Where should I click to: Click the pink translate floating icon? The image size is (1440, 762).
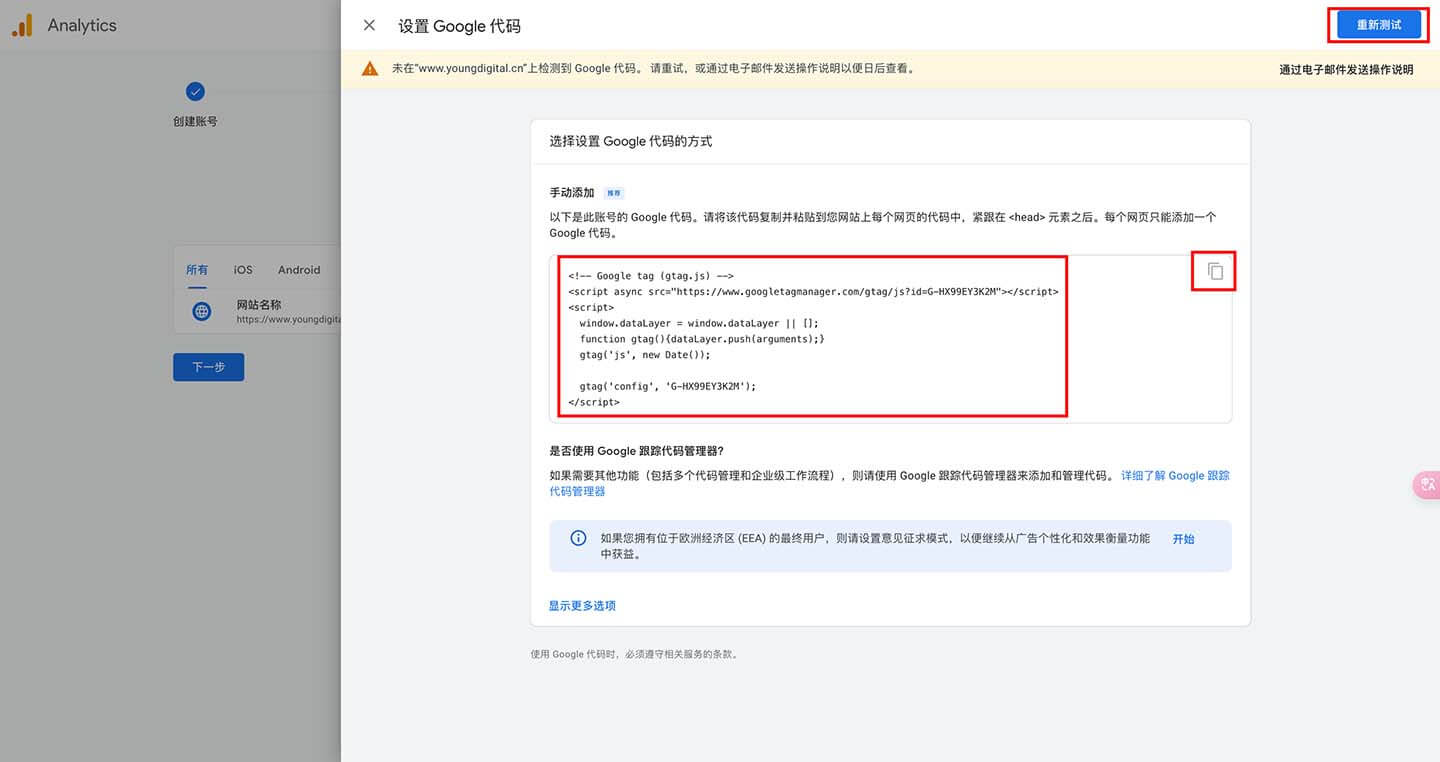pyautogui.click(x=1426, y=484)
